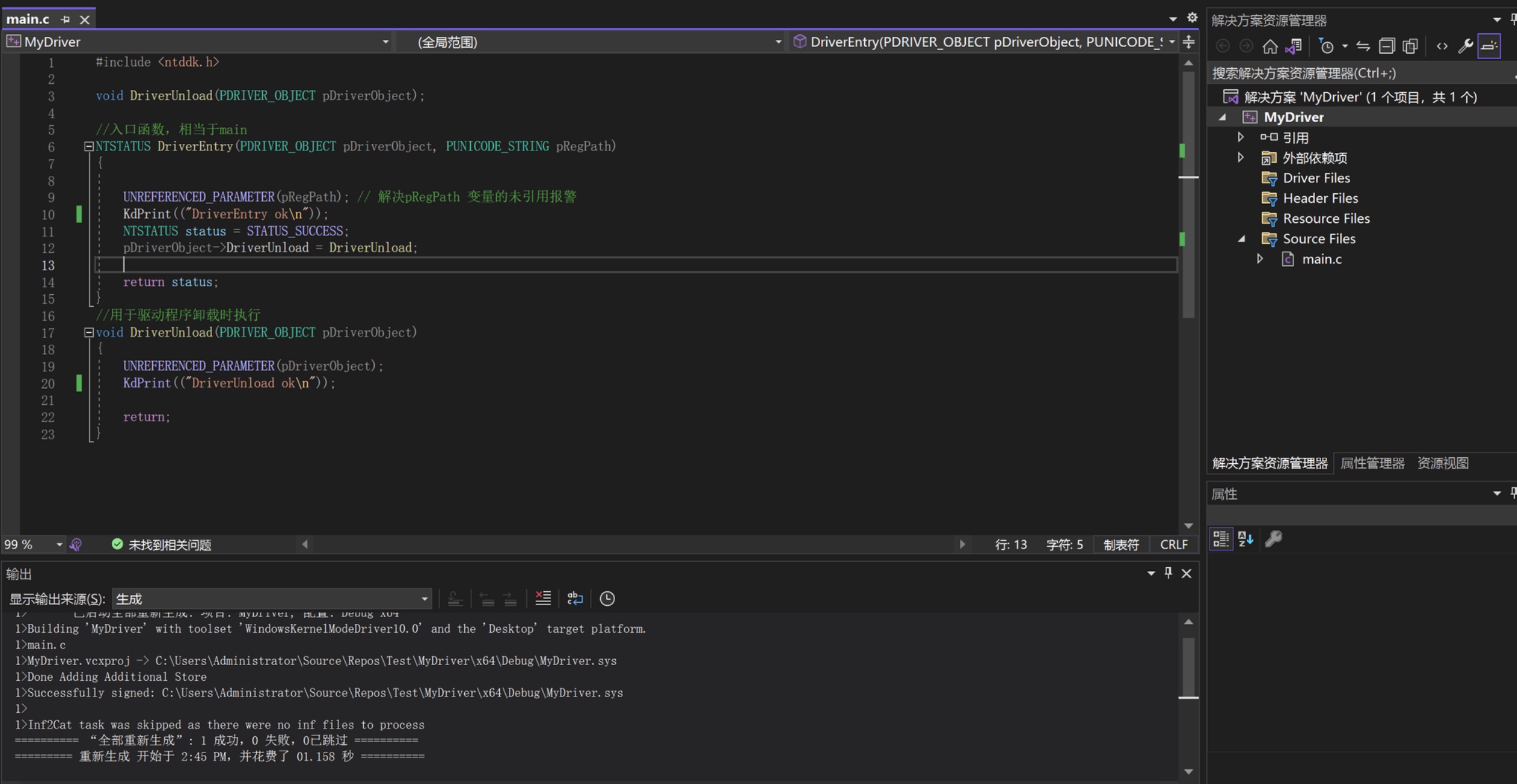1517x784 pixels.
Task: Click the Sync with Active Document icon
Action: [1363, 46]
